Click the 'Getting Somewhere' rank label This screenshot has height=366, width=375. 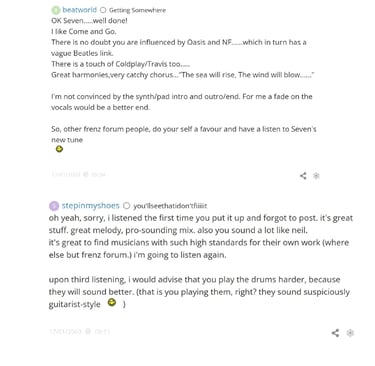point(137,10)
